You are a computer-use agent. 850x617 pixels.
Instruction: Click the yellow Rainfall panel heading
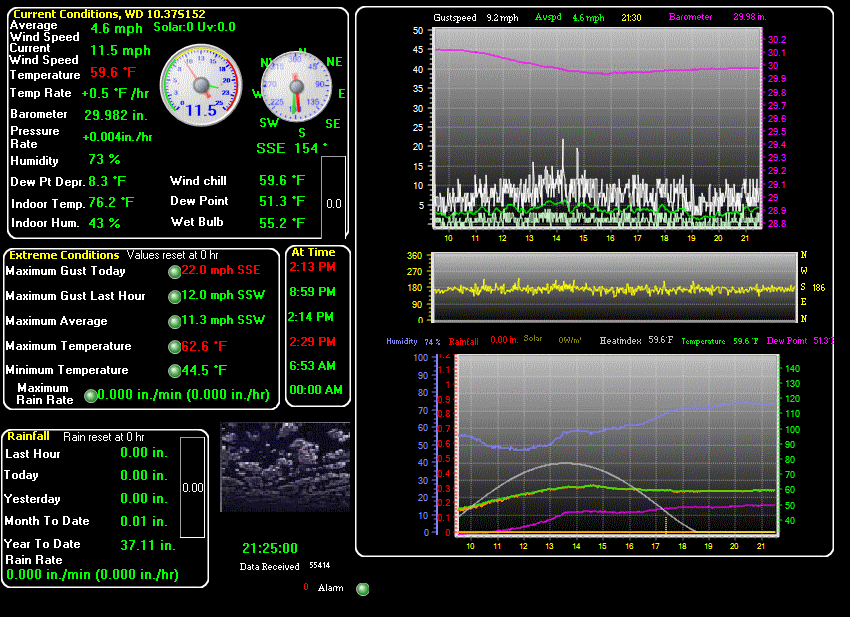[30, 437]
